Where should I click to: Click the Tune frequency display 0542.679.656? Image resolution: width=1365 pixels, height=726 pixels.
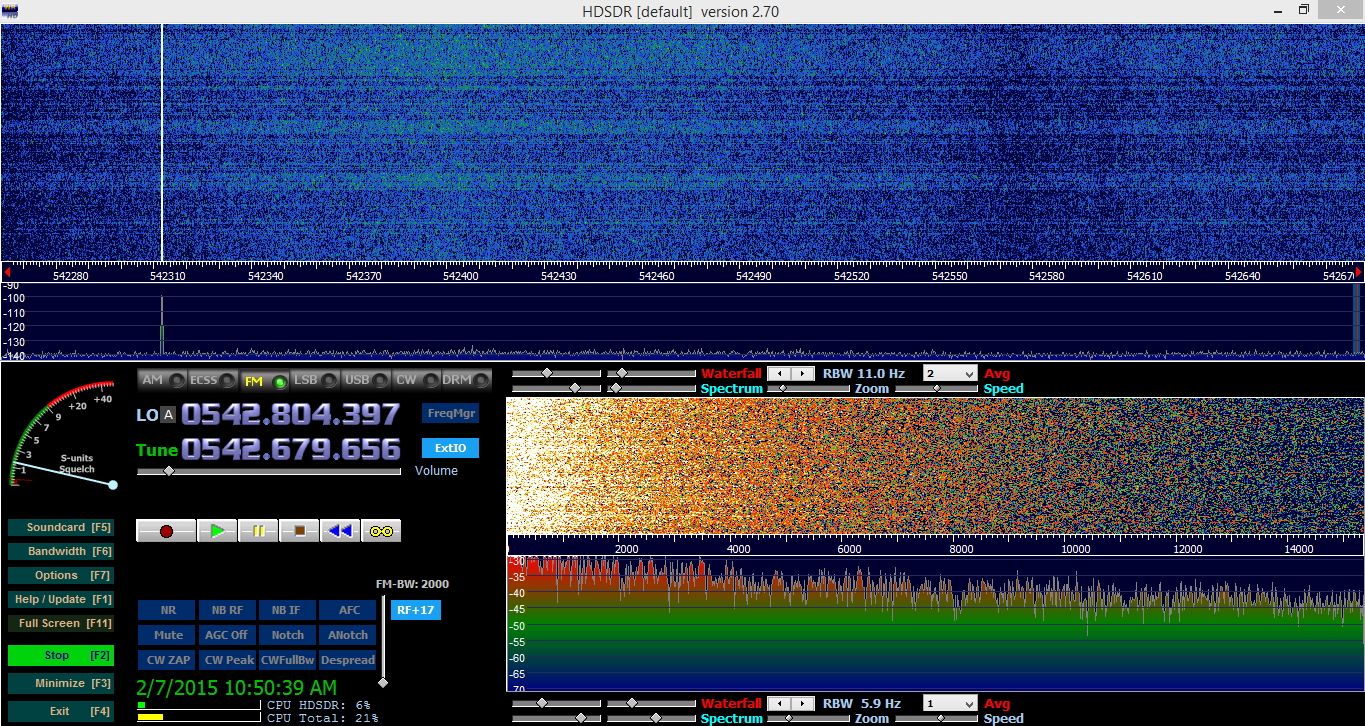[290, 449]
